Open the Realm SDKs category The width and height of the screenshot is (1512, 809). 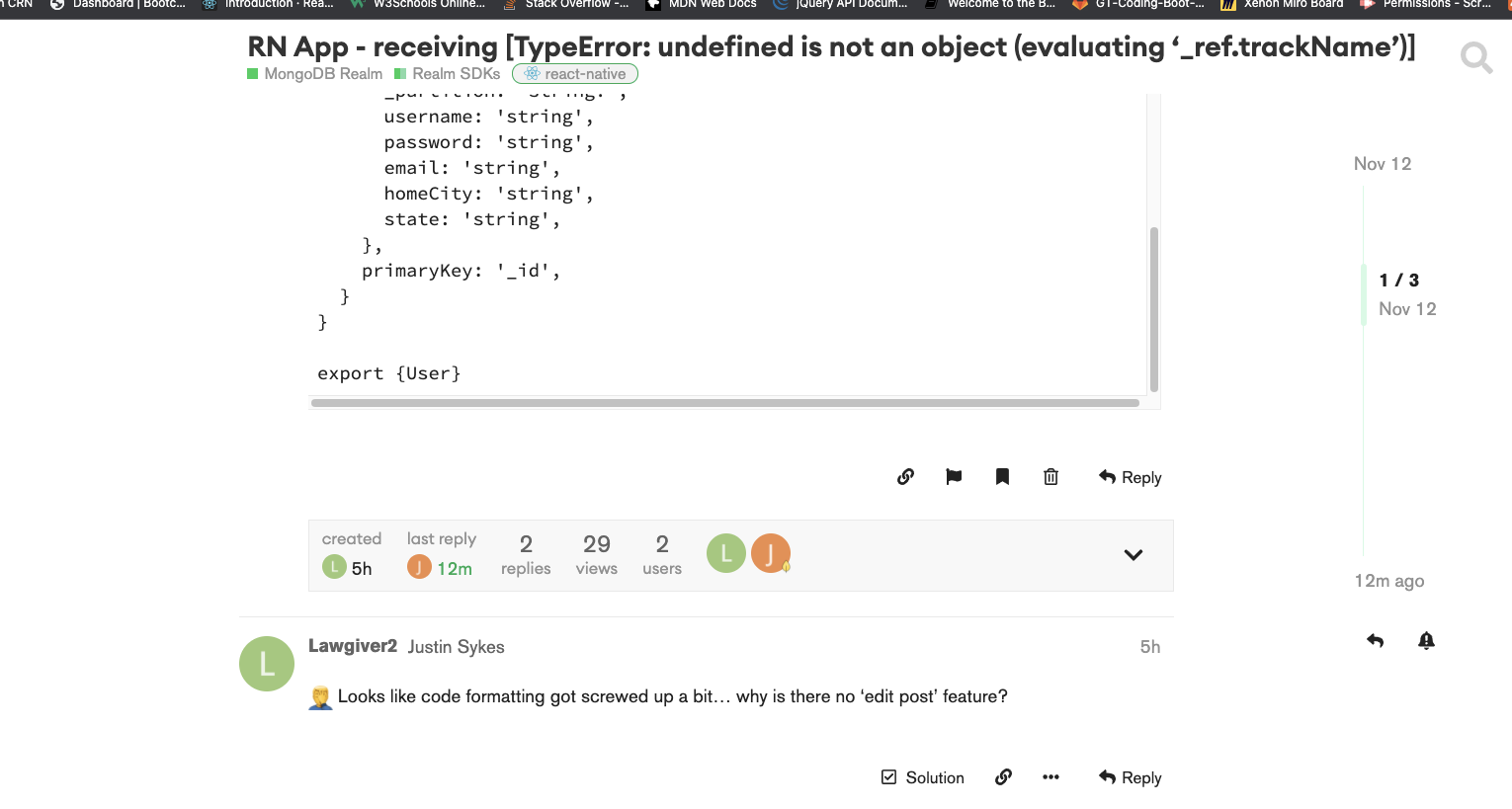(x=448, y=74)
